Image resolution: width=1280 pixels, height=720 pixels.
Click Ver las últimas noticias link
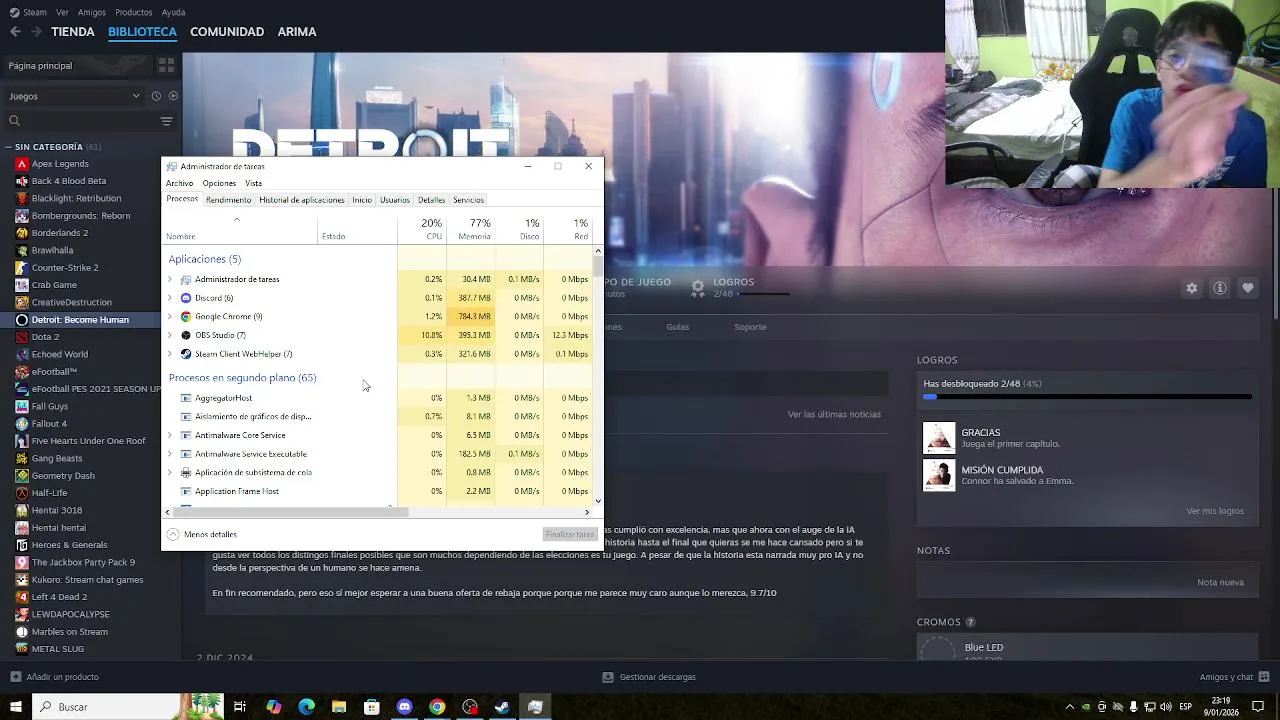(834, 414)
